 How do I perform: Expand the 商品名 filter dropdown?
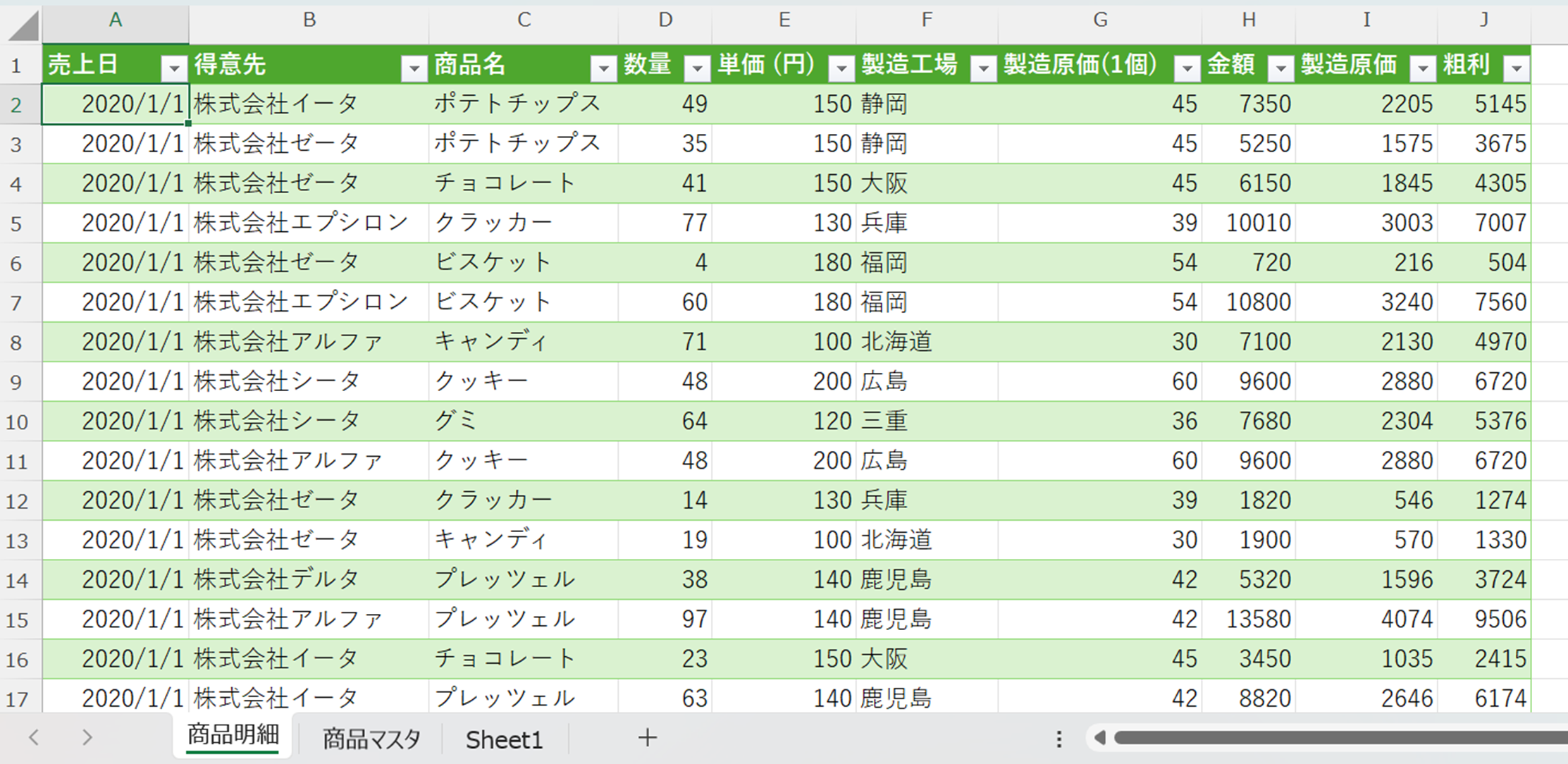tap(603, 68)
